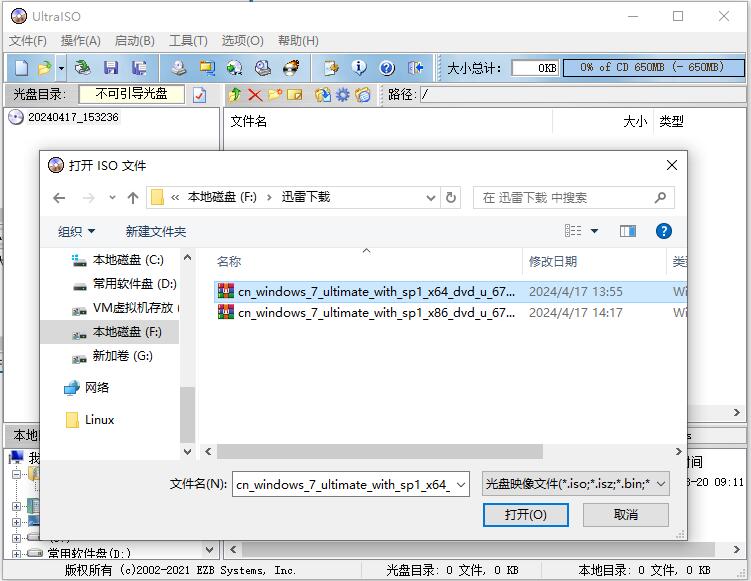The height and width of the screenshot is (581, 751).
Task: Click the 0% of CD 650MB capacity bar
Action: (654, 68)
